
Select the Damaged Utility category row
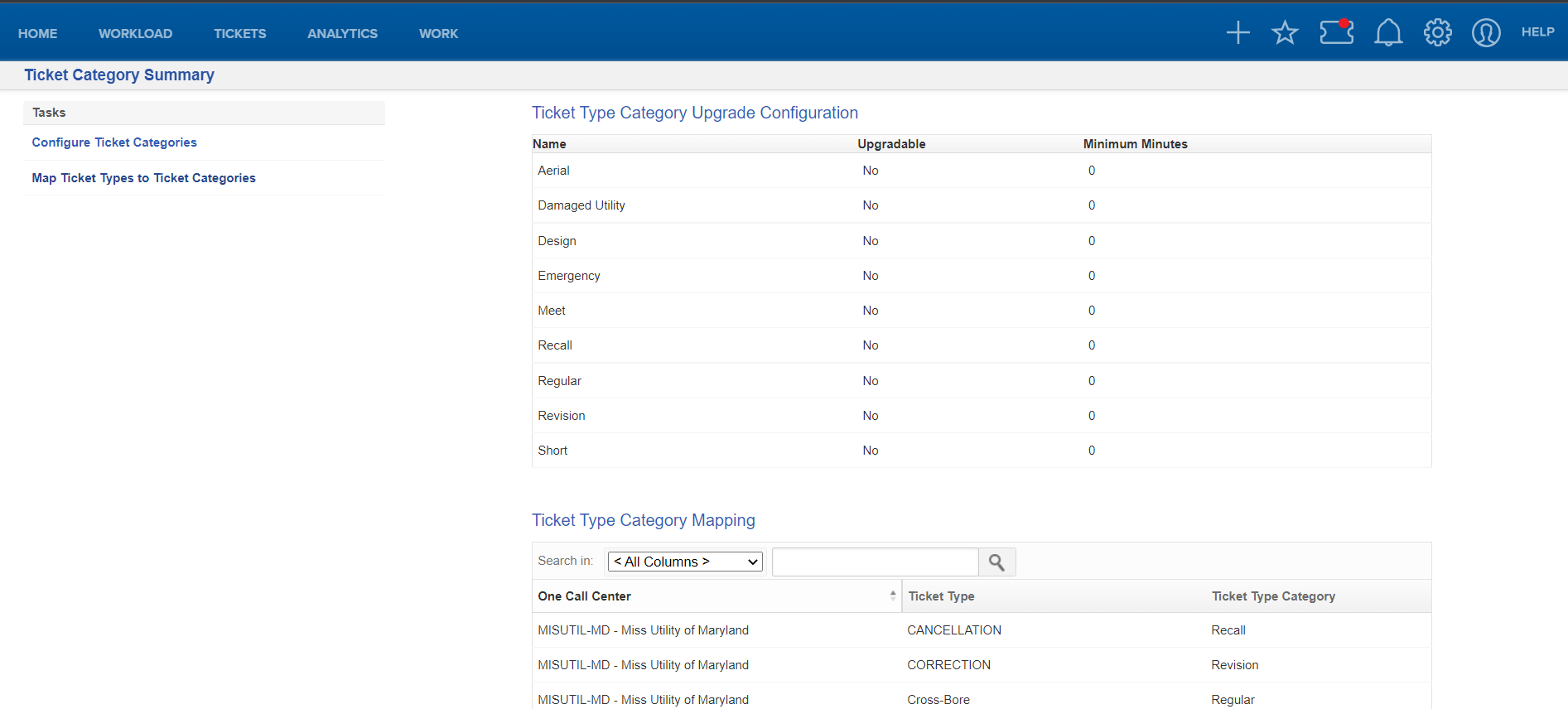click(982, 205)
